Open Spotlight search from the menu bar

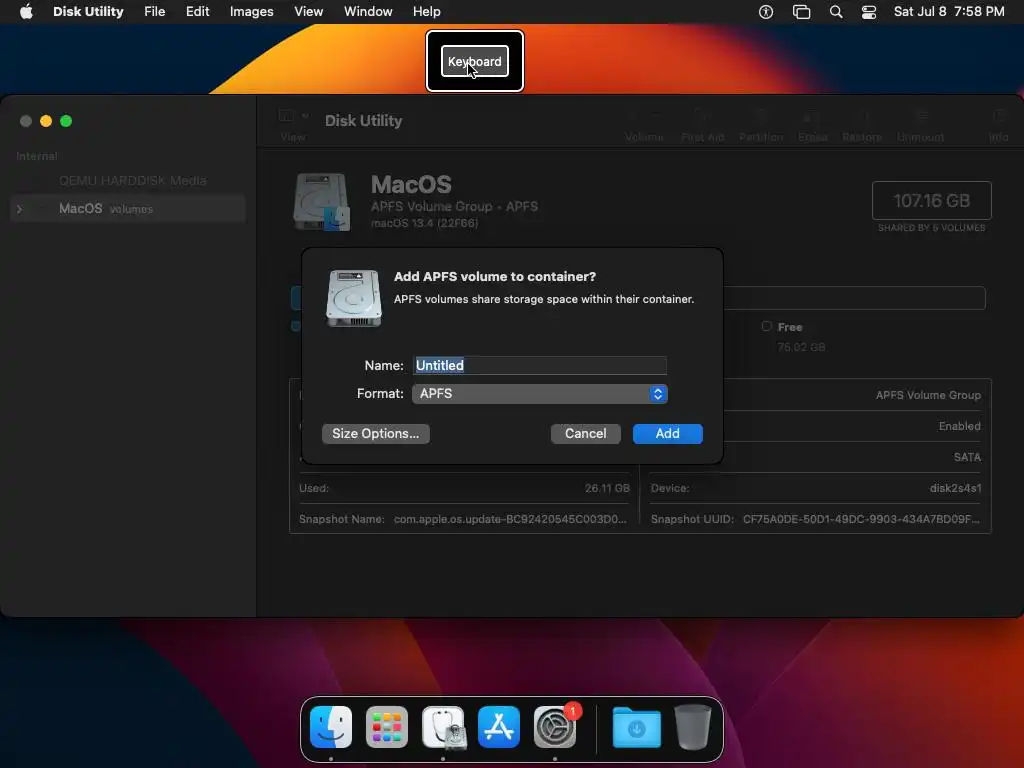836,12
